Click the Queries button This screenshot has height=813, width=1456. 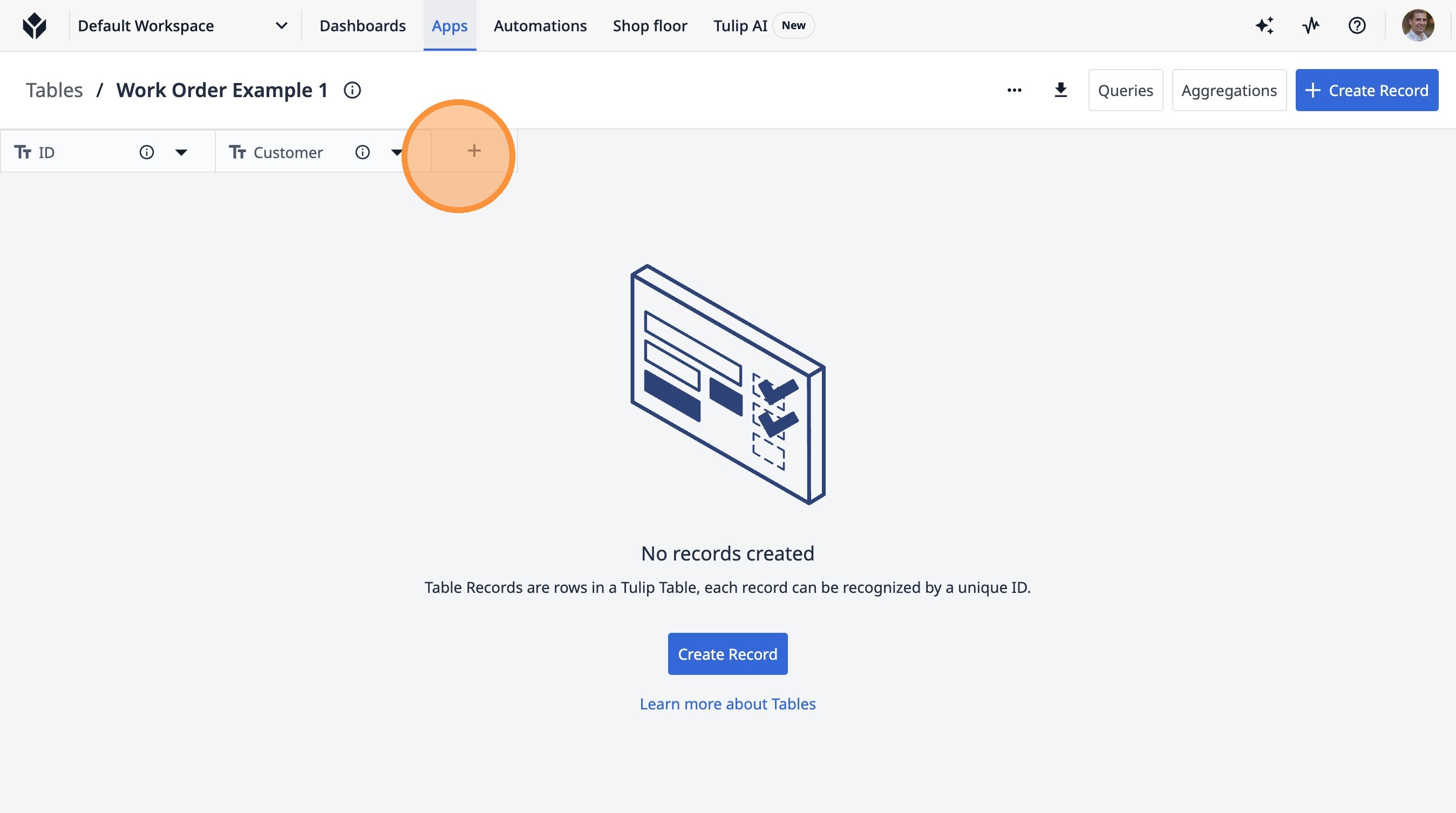point(1125,91)
